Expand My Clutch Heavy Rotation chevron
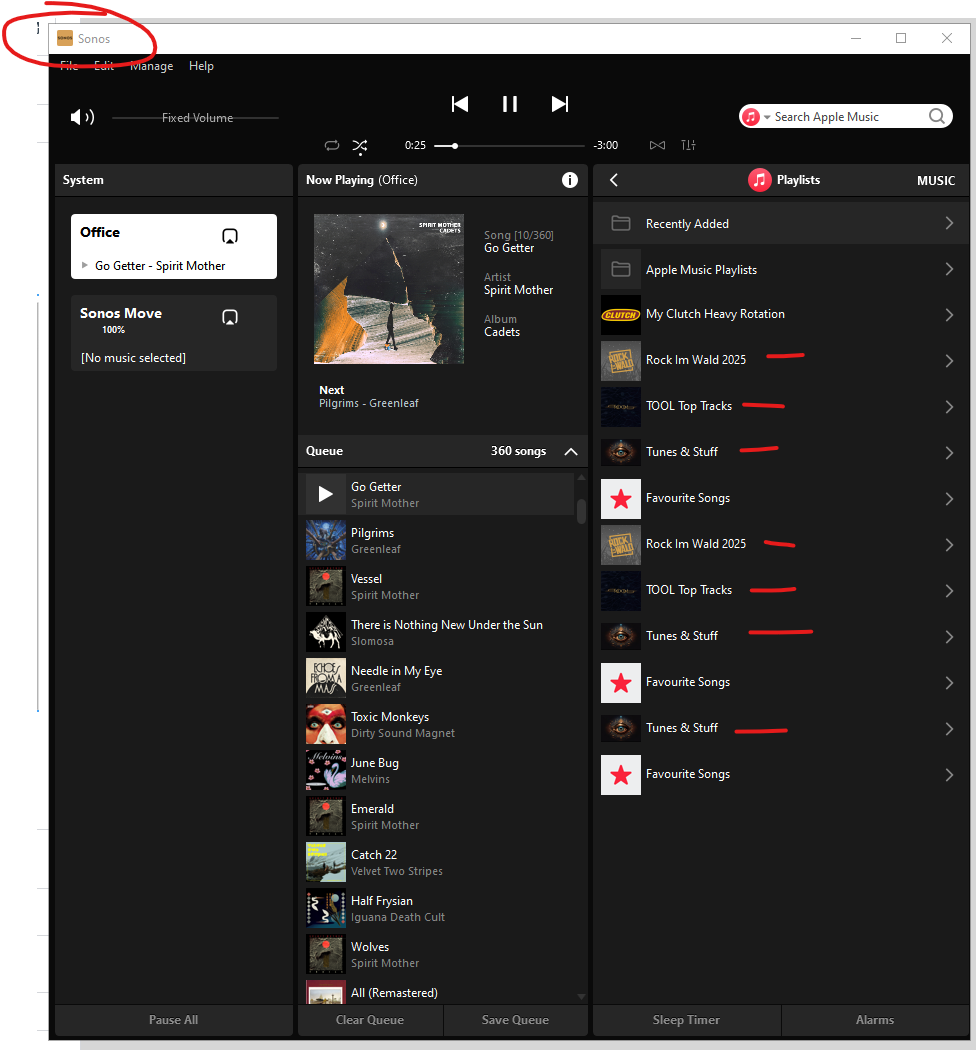This screenshot has height=1050, width=976. click(949, 315)
